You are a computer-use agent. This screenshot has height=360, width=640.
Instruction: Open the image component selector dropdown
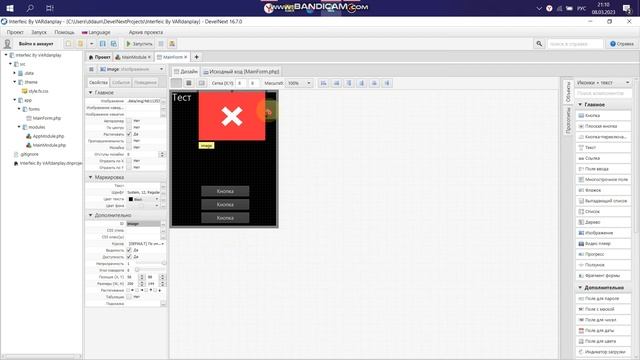click(x=132, y=69)
